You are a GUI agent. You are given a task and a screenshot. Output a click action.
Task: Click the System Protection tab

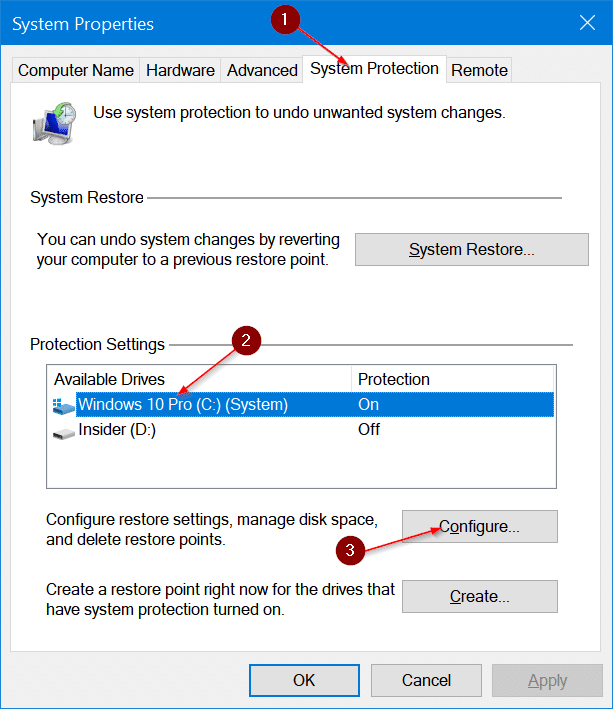pos(374,69)
